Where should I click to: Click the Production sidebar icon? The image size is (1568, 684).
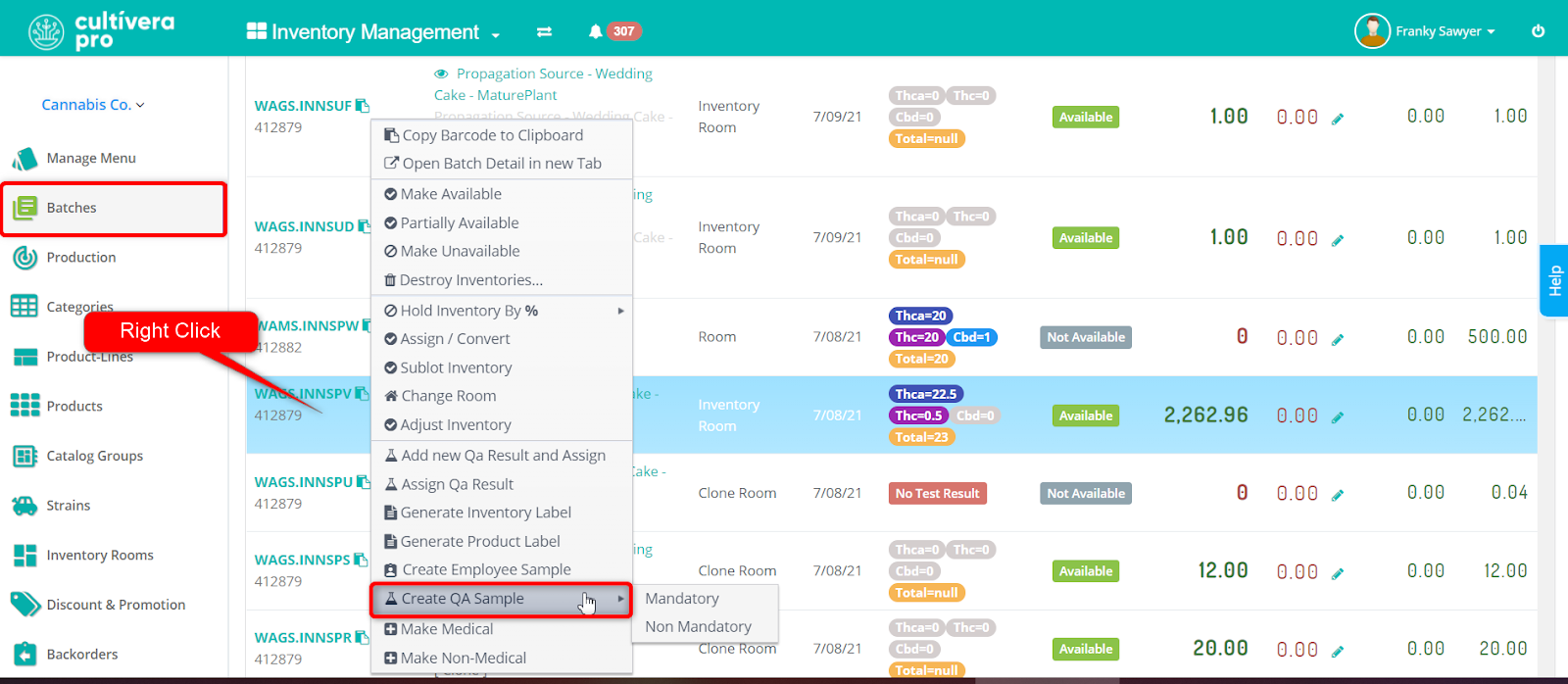click(24, 258)
